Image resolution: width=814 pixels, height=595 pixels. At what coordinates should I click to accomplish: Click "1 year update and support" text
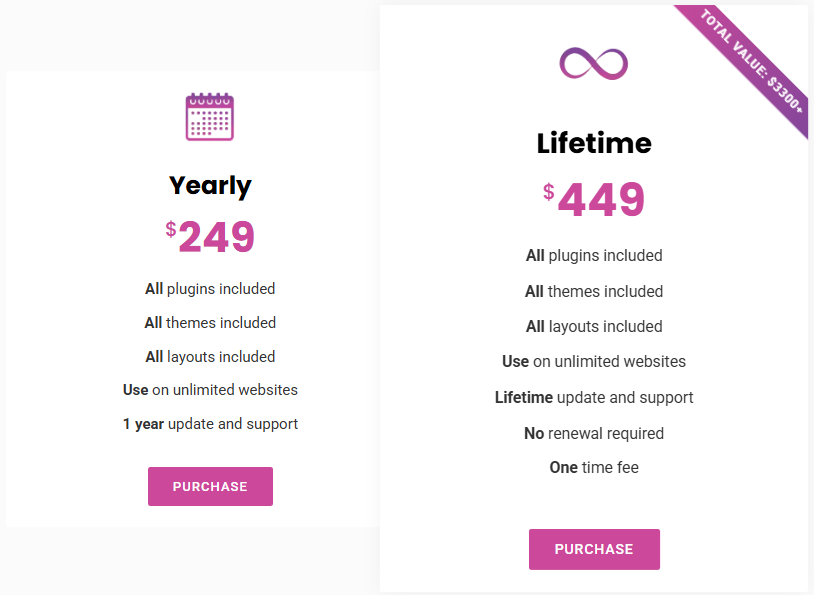[210, 424]
